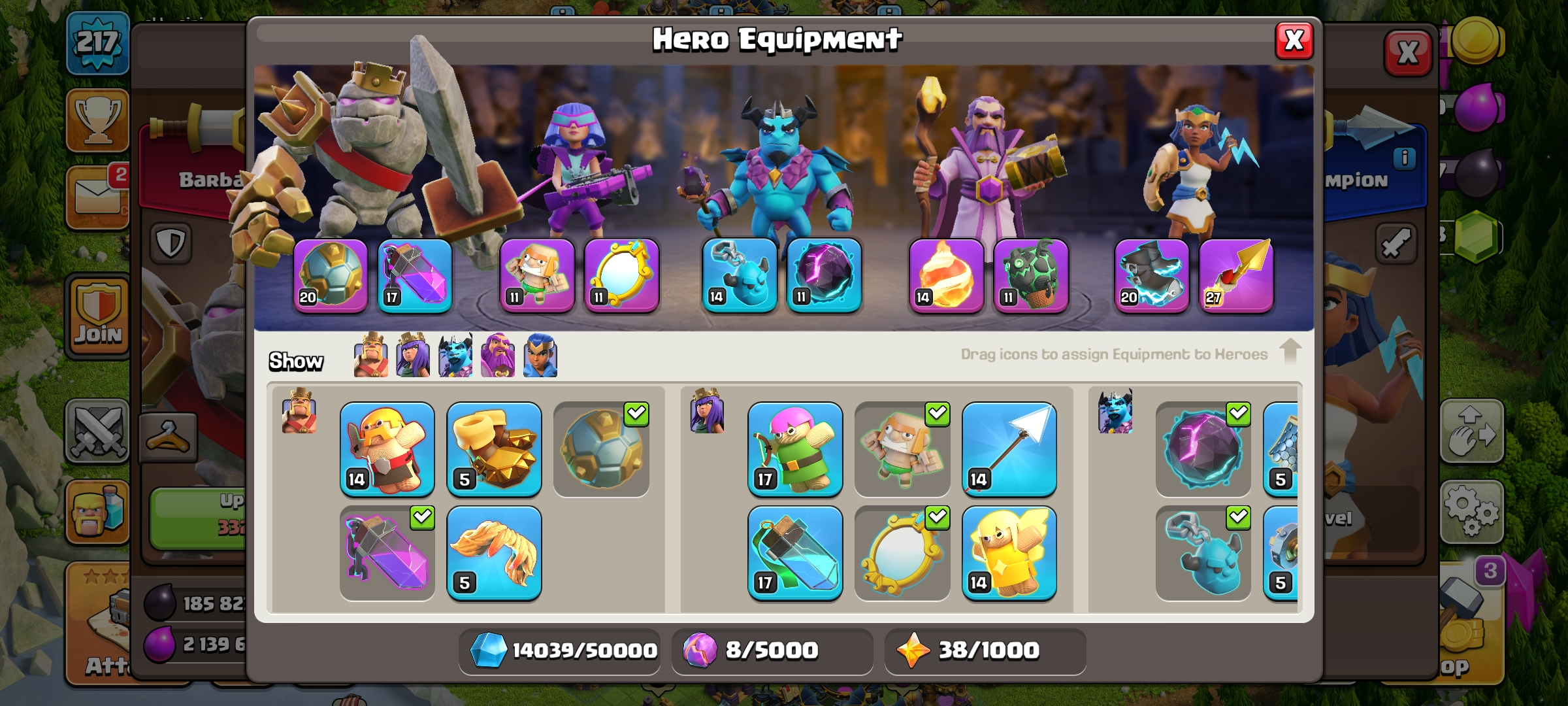Select equipped Dark Orb with green checkmark

(x=1203, y=449)
